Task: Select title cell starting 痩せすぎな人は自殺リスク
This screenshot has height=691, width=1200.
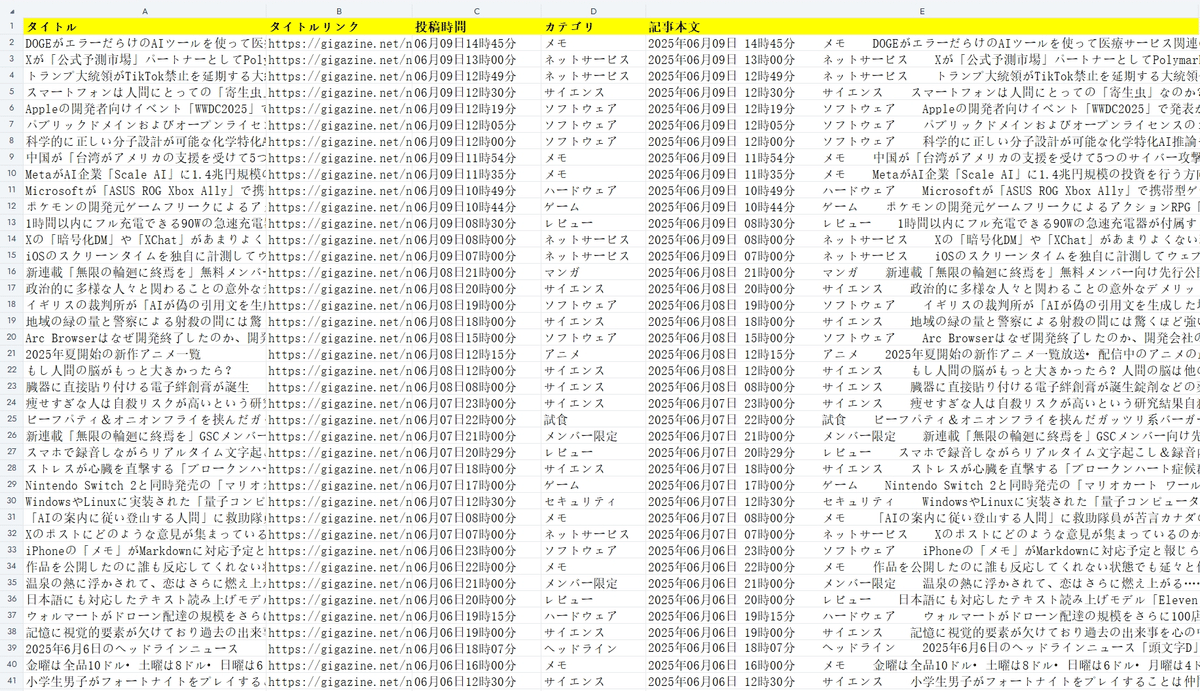Action: (x=145, y=402)
